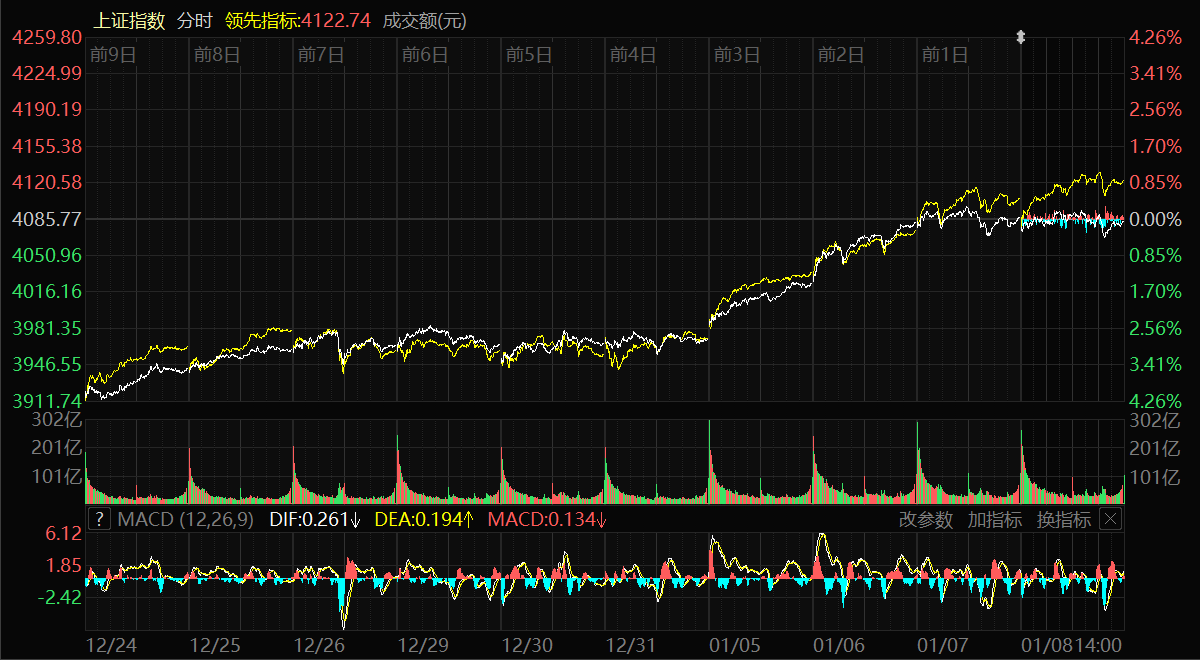Click the MACD value down arrow
This screenshot has height=660, width=1200.
pyautogui.click(x=601, y=519)
